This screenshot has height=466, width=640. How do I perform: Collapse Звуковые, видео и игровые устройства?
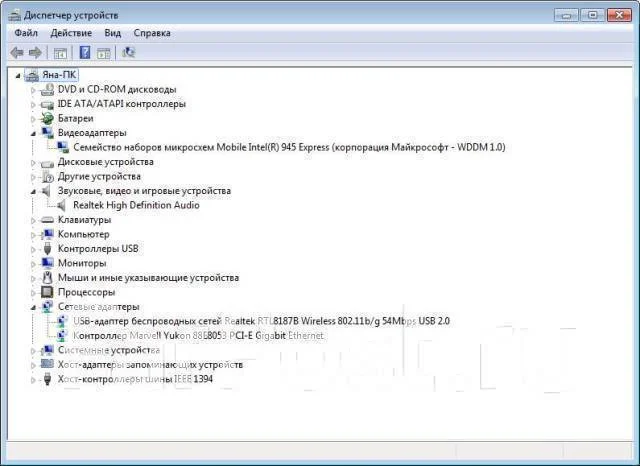(33, 191)
